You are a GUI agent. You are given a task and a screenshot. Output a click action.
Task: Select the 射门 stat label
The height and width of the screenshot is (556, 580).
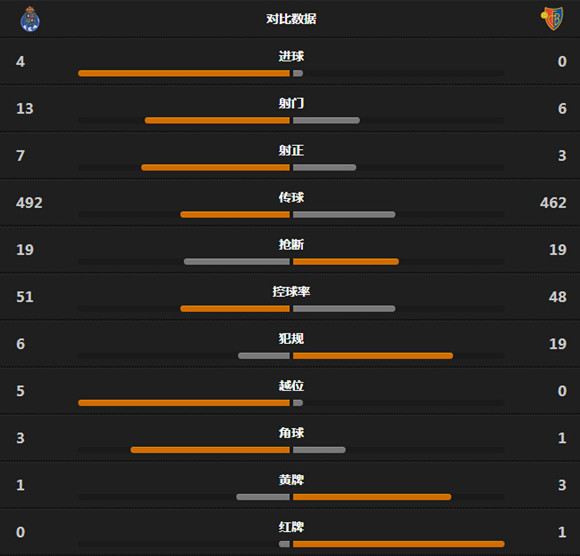[291, 103]
